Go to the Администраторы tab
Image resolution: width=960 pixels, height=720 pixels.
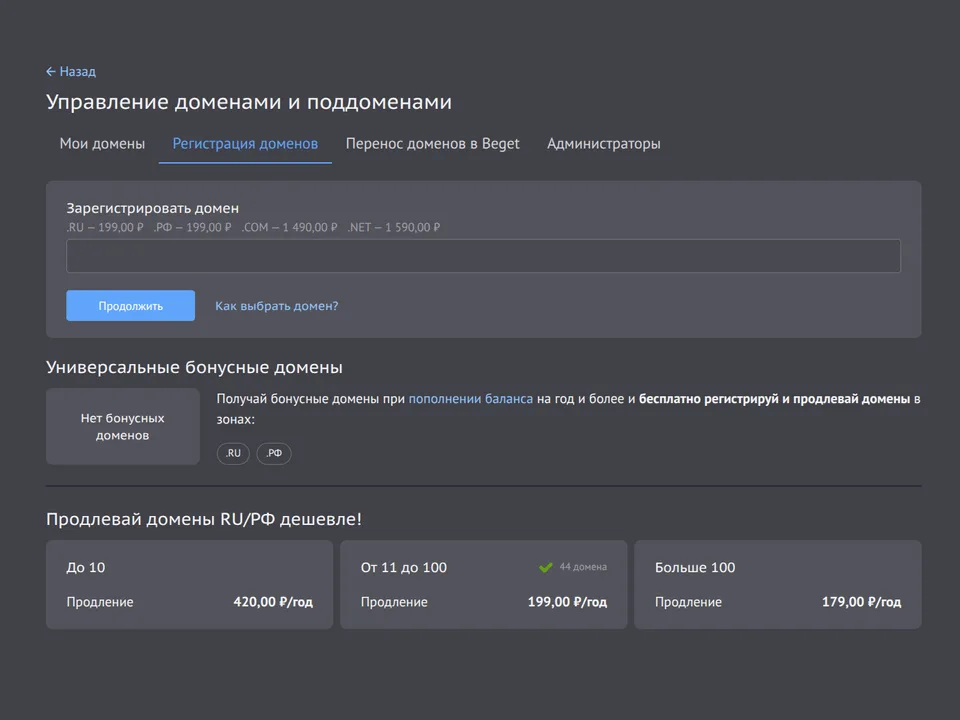tap(604, 144)
